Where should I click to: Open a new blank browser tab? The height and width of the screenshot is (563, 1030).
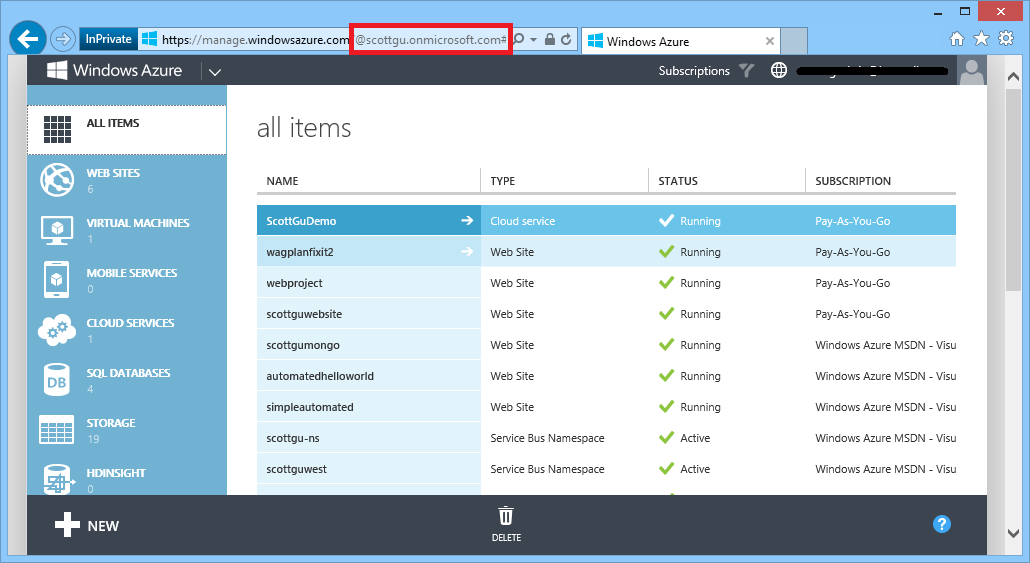(x=794, y=41)
